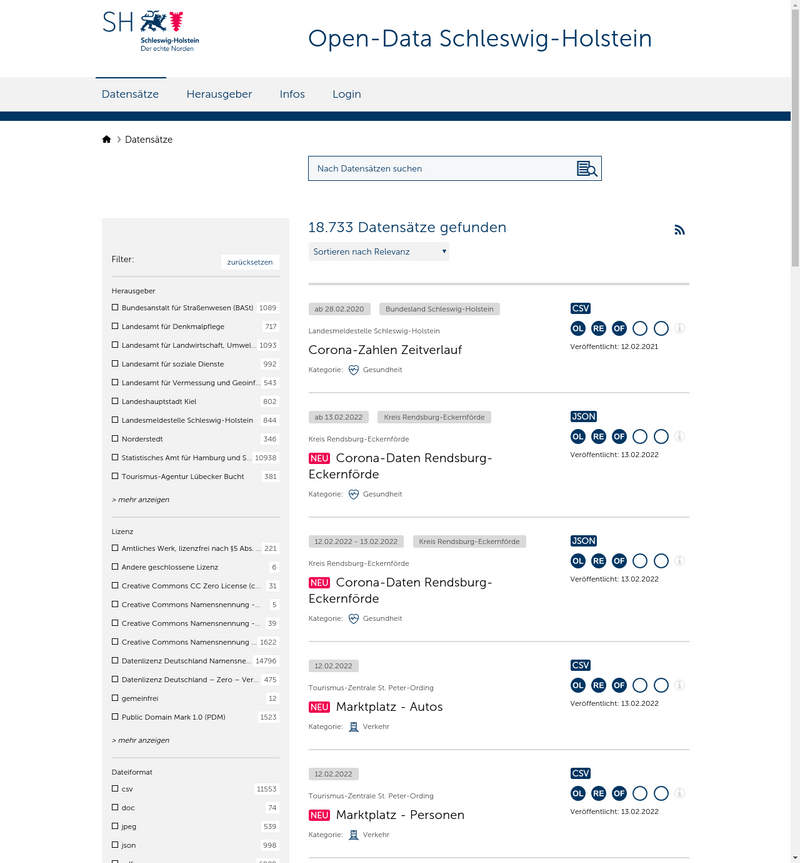Check Andere geschlossene Lizenz filter
Image resolution: width=800 pixels, height=863 pixels.
(115, 567)
